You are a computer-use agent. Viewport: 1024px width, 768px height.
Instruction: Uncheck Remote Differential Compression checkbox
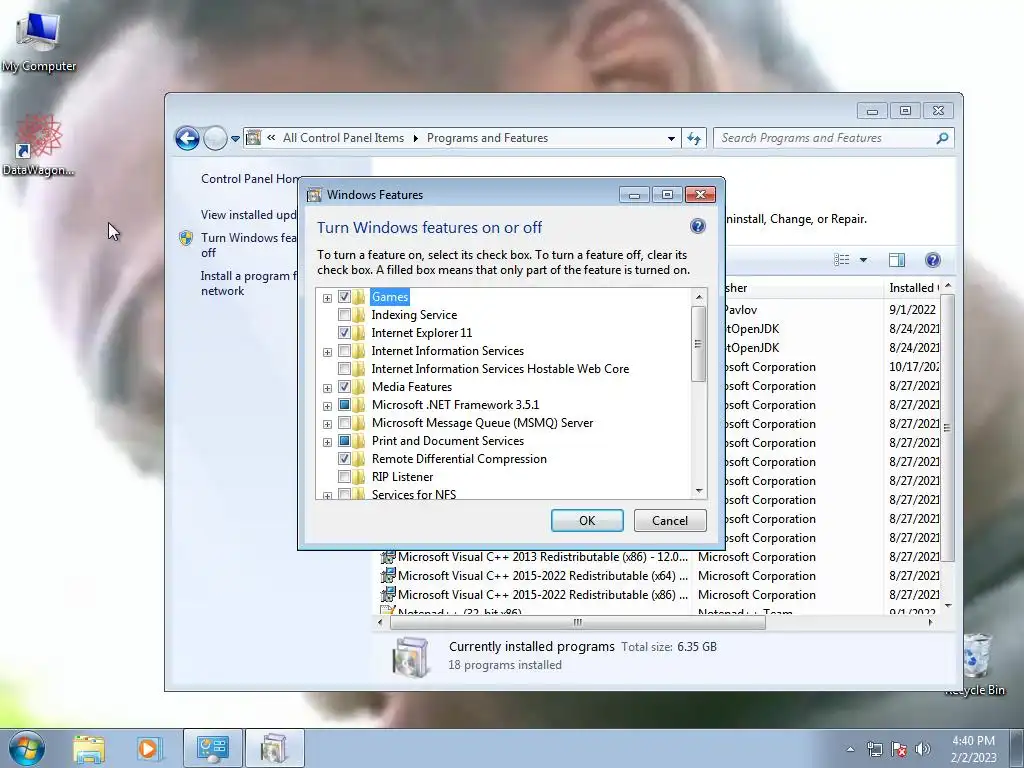coord(344,458)
